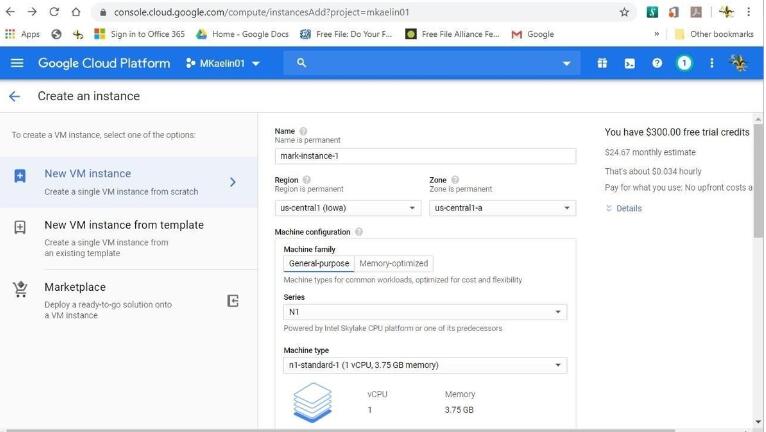
Task: Click the Marketplace shopping cart icon
Action: [x=20, y=289]
